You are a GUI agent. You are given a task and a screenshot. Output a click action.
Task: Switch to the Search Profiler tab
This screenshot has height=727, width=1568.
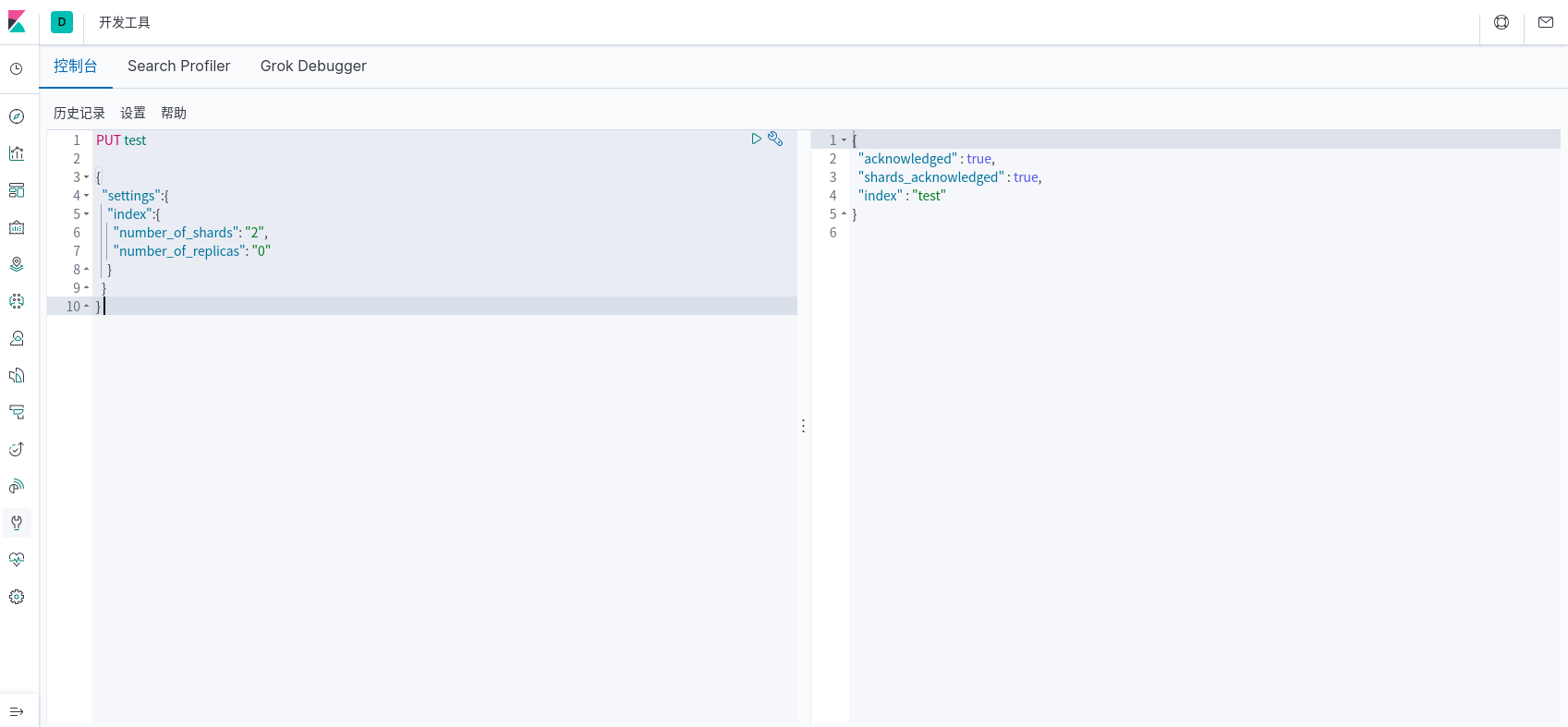coord(179,66)
